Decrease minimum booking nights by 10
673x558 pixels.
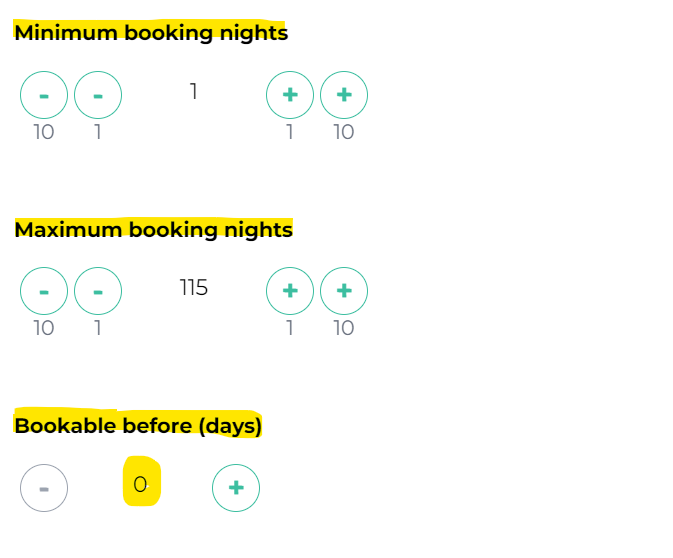44,95
